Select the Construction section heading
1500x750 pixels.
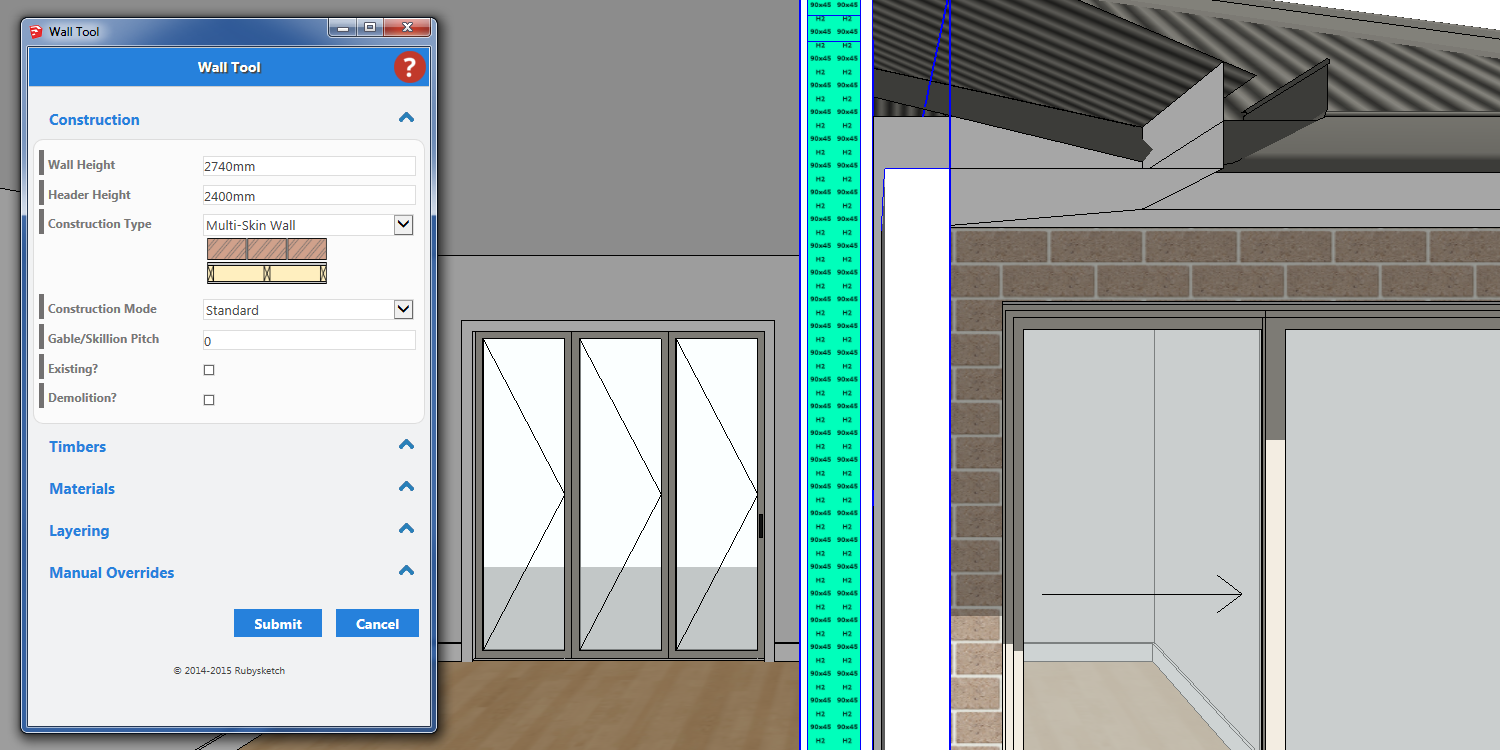tap(94, 120)
